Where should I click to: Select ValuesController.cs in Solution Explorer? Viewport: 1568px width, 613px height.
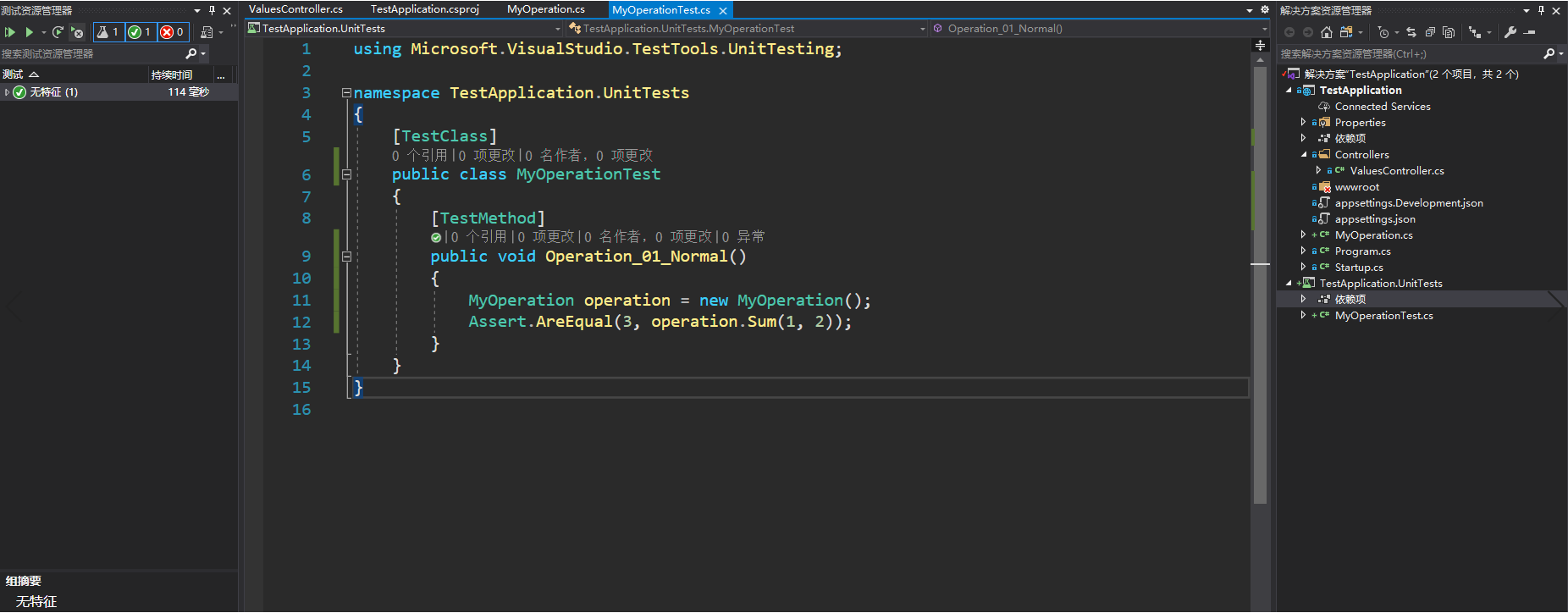1397,171
